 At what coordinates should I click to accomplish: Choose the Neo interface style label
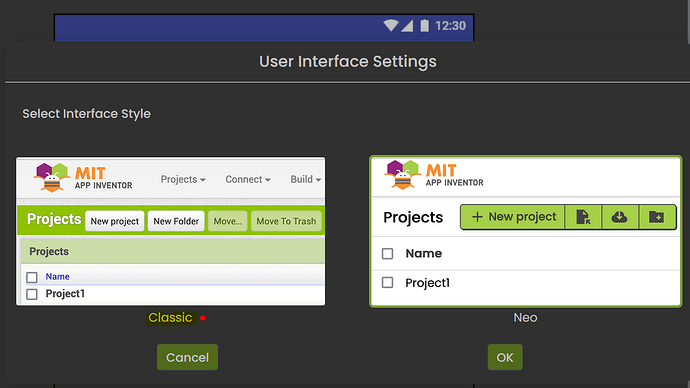point(525,318)
